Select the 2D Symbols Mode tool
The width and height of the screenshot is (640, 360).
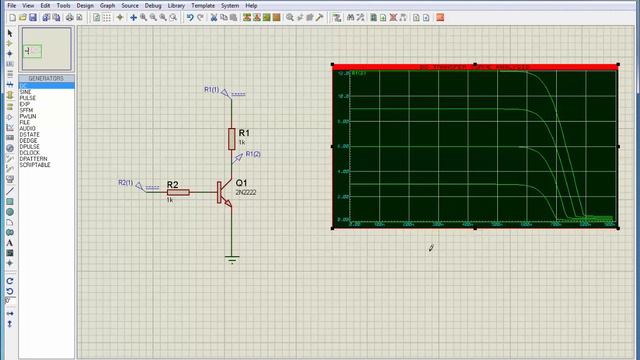[10, 253]
